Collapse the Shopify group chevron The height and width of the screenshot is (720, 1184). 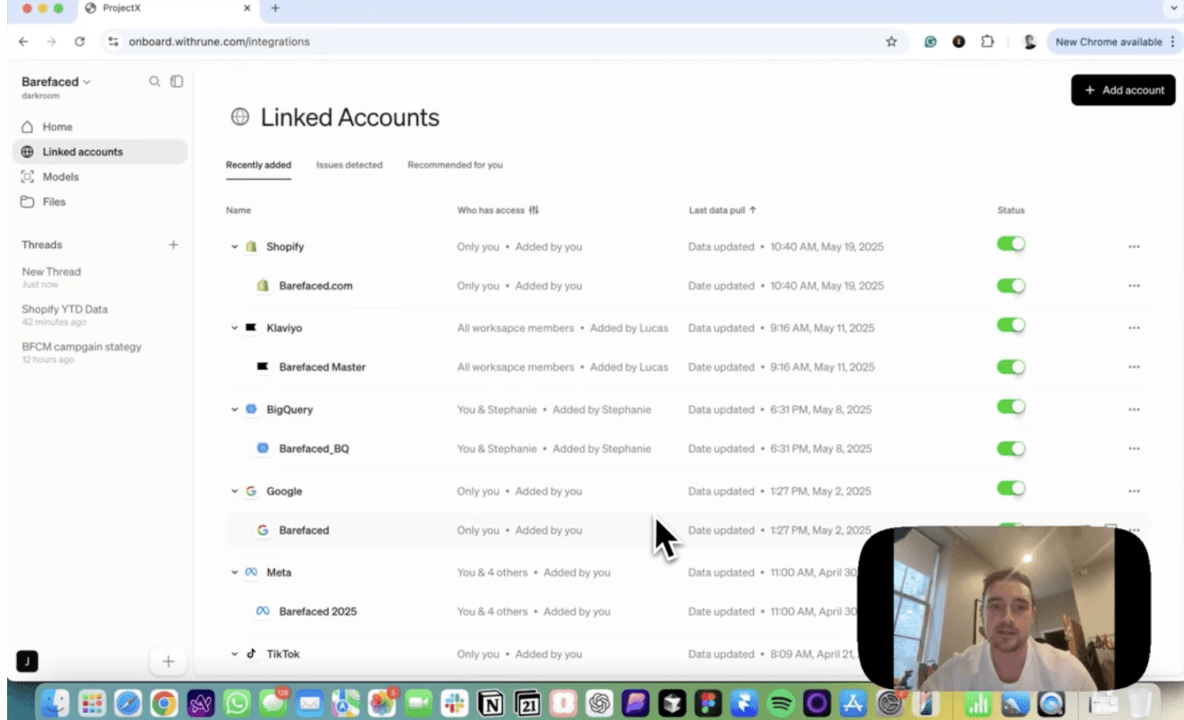[x=234, y=247]
